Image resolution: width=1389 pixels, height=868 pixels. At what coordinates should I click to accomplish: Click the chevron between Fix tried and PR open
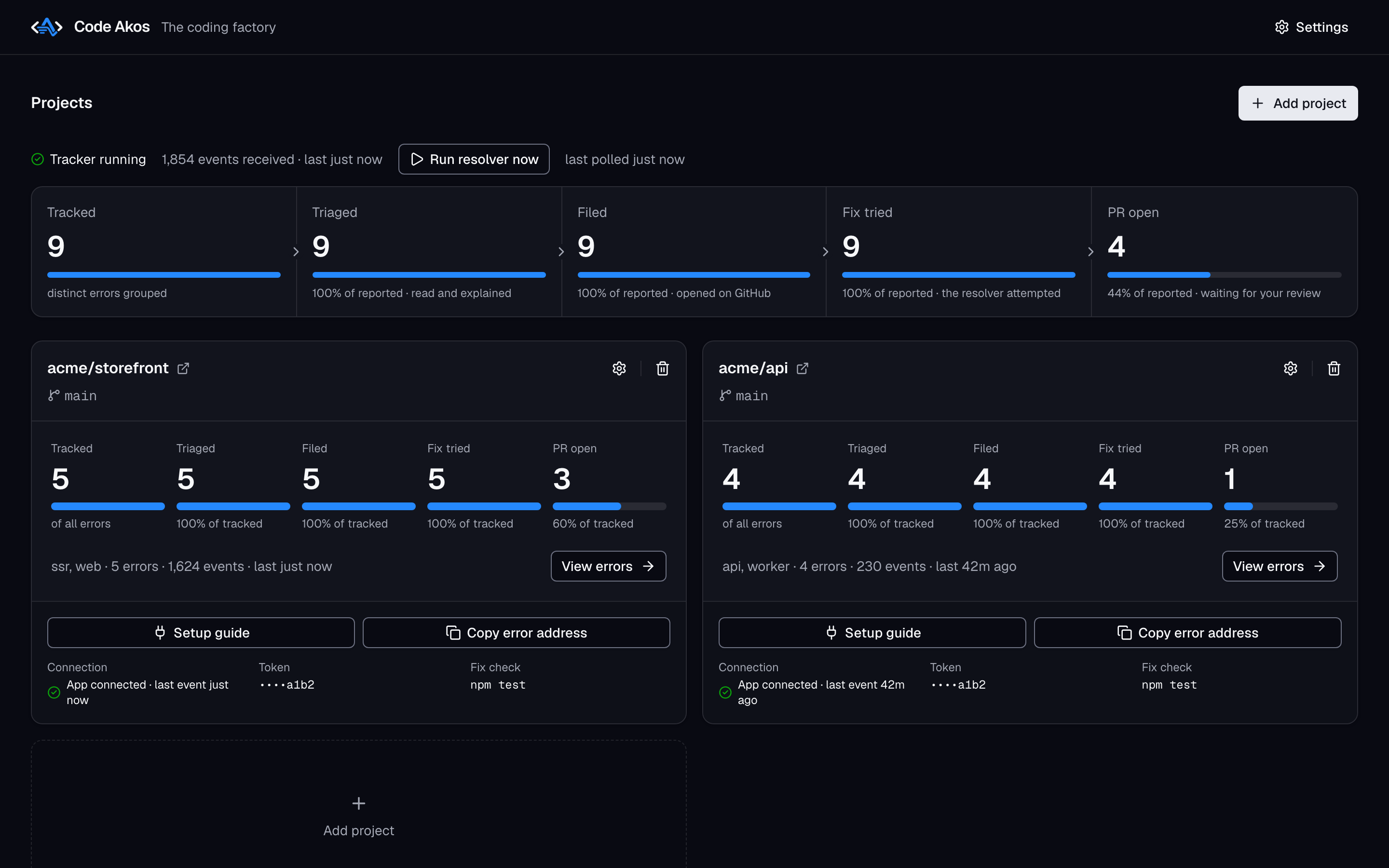click(1090, 251)
